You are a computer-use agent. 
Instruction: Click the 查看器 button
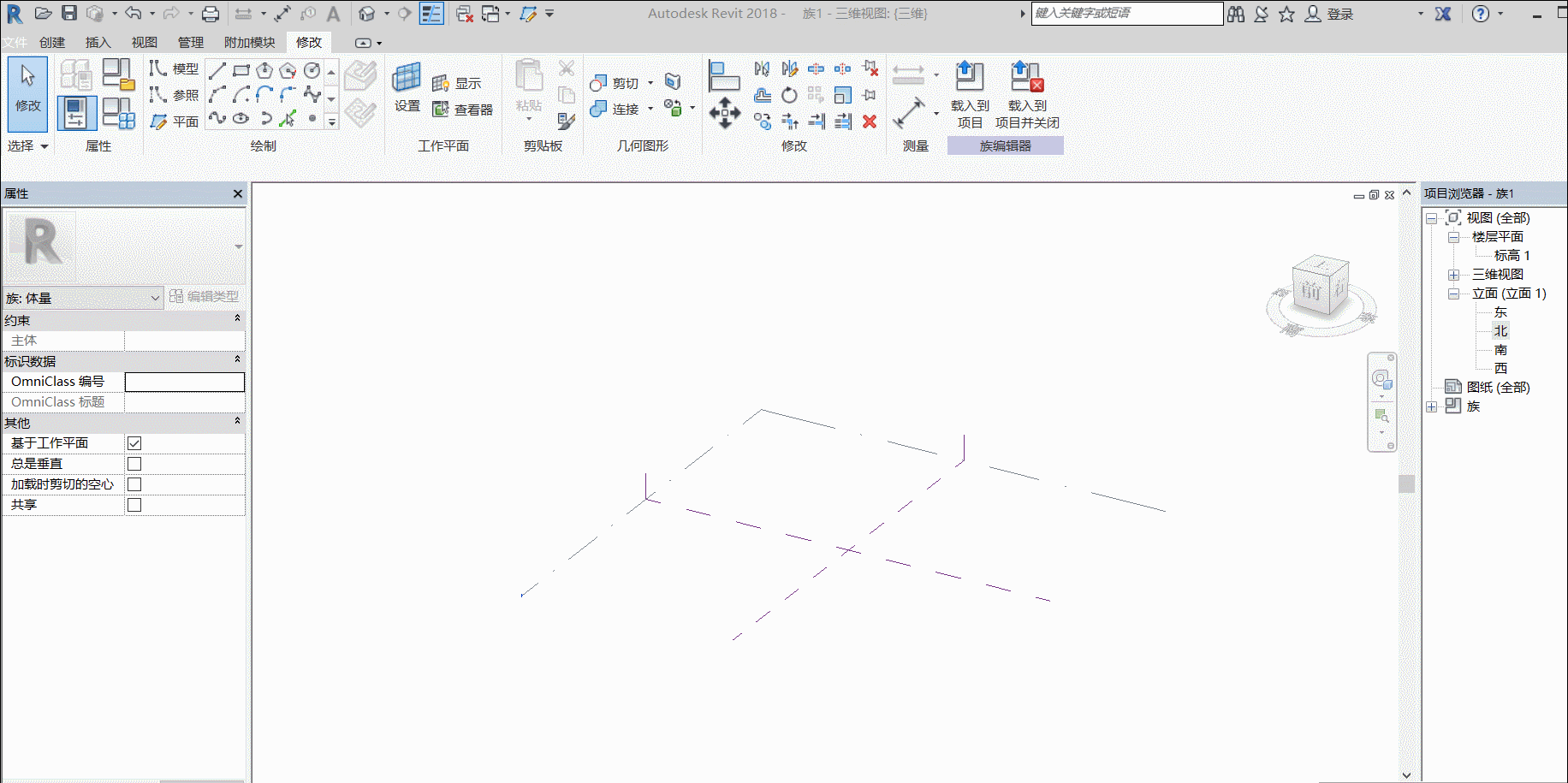pyautogui.click(x=463, y=110)
